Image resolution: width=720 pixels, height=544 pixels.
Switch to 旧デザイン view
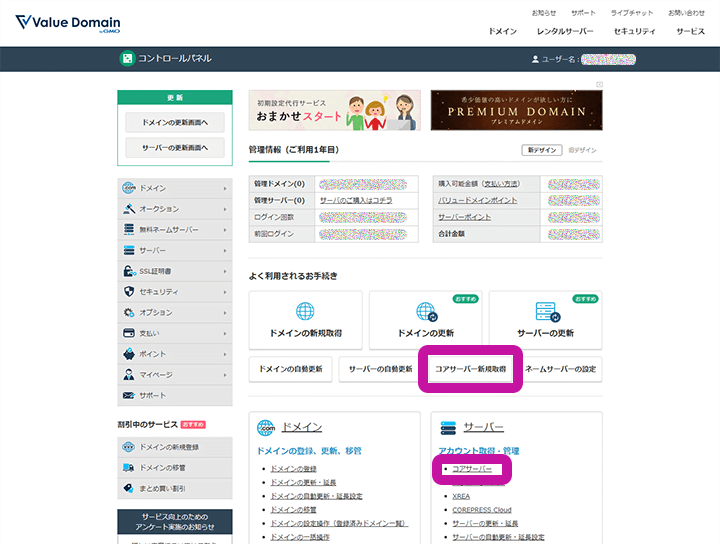click(x=582, y=150)
